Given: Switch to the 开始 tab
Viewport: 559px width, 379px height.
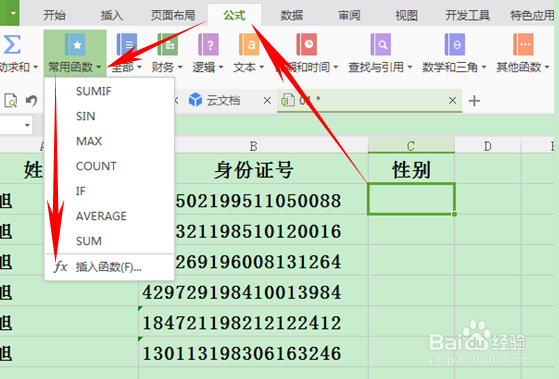Looking at the screenshot, I should pos(54,15).
